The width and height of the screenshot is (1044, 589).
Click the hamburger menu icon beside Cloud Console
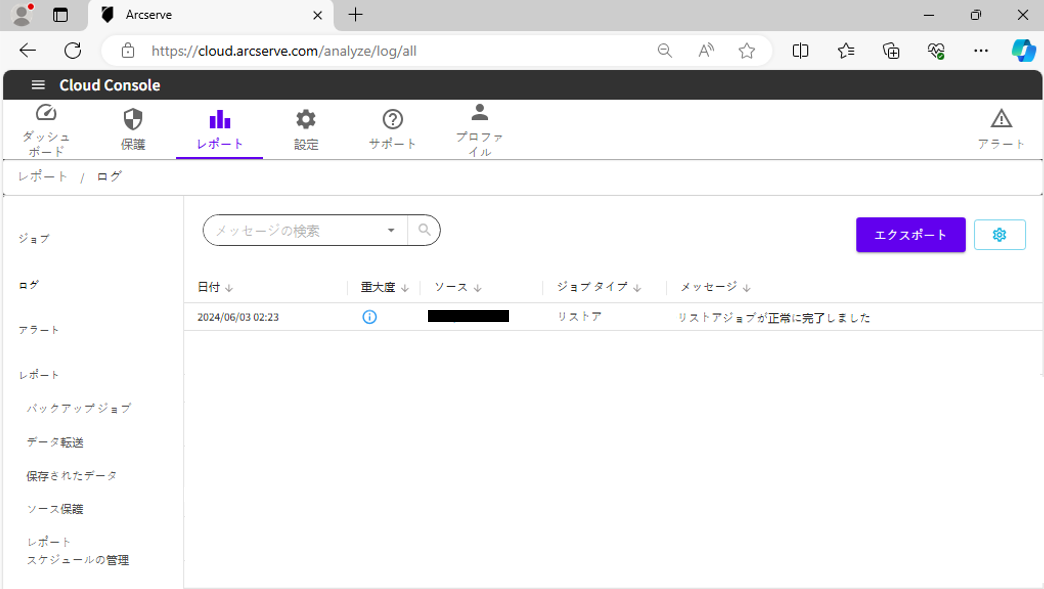click(38, 85)
